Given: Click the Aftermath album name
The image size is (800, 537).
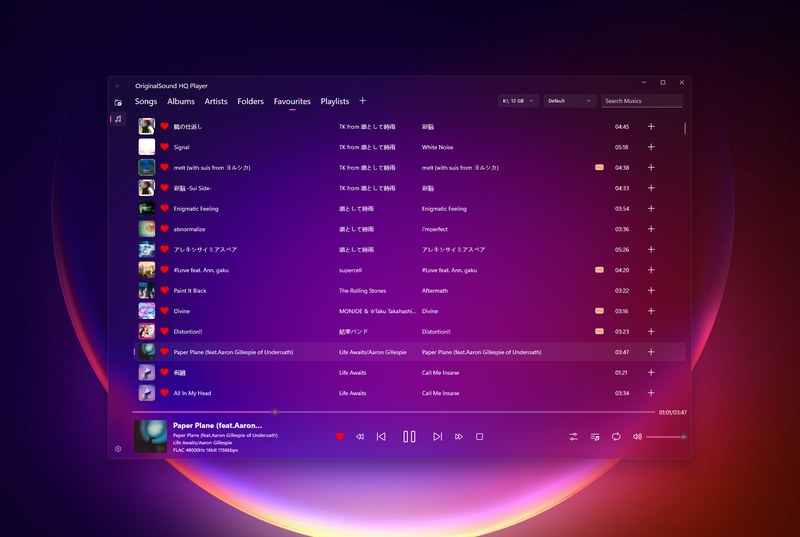Looking at the screenshot, I should coord(435,291).
